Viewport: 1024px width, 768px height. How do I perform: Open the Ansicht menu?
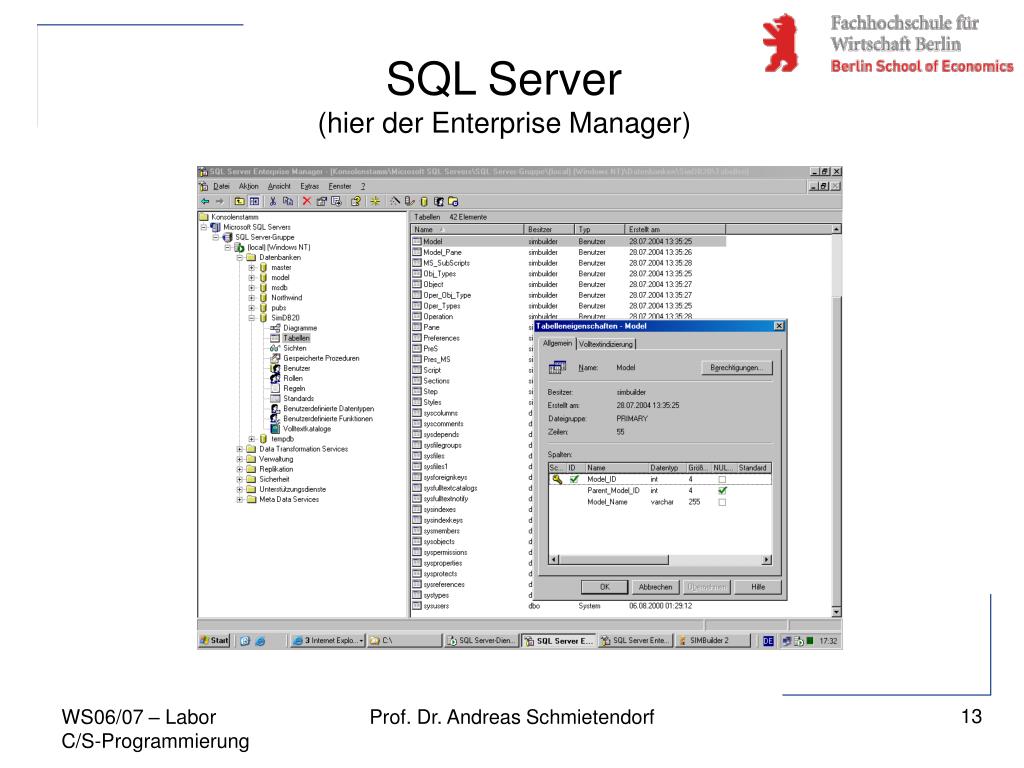click(x=279, y=186)
